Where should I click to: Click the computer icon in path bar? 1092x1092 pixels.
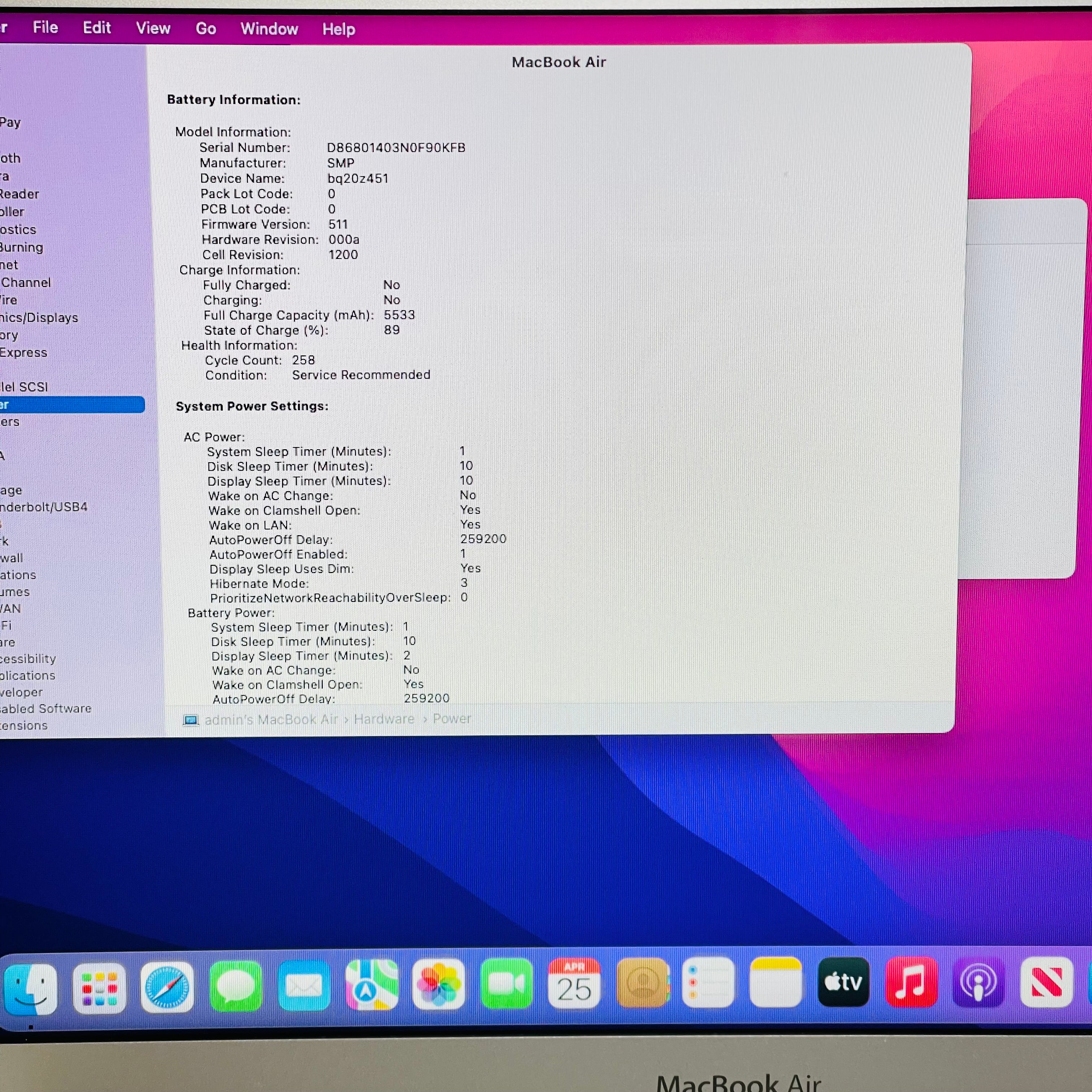pos(191,720)
